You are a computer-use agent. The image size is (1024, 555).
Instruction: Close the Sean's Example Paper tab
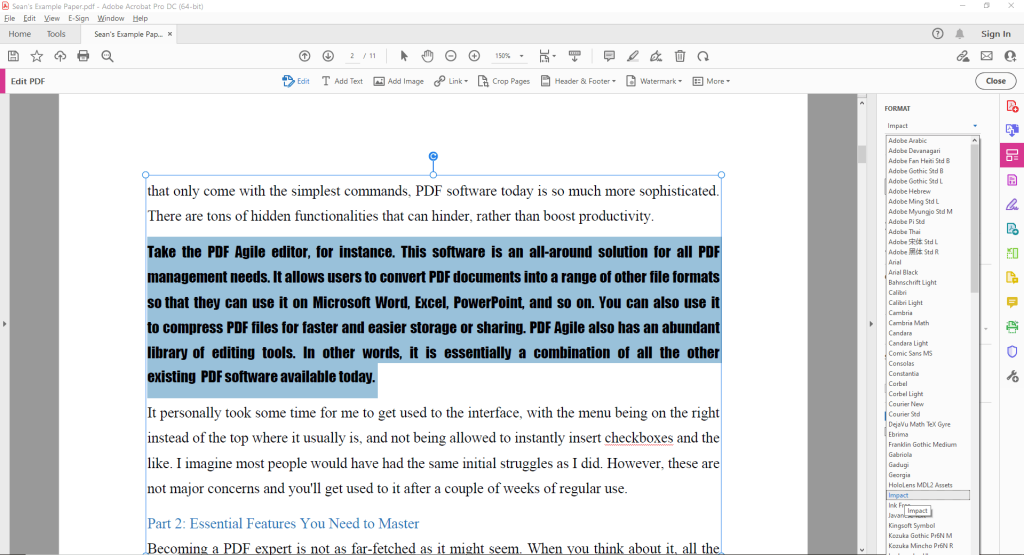[x=170, y=34]
